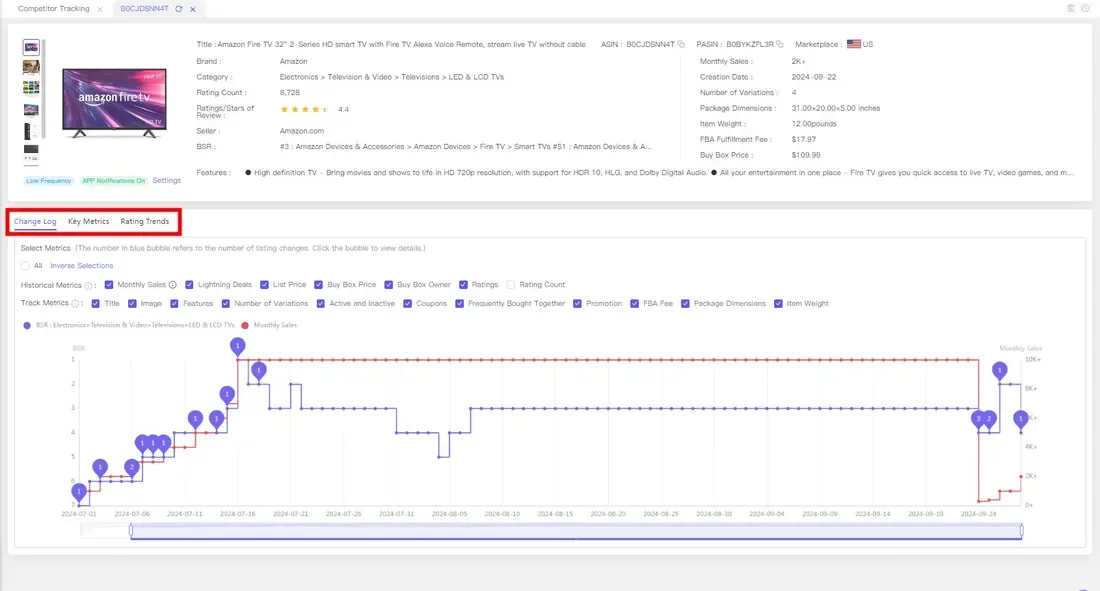Click the US marketplace flag icon
The height and width of the screenshot is (591, 1100).
click(x=853, y=44)
